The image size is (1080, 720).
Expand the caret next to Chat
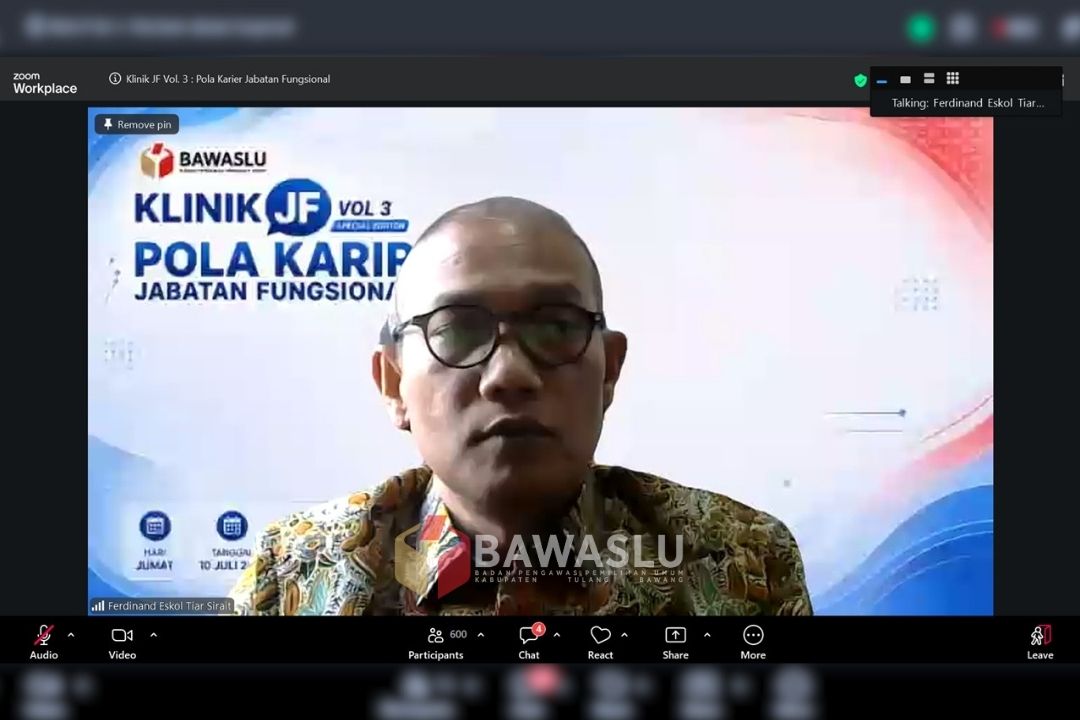point(557,635)
